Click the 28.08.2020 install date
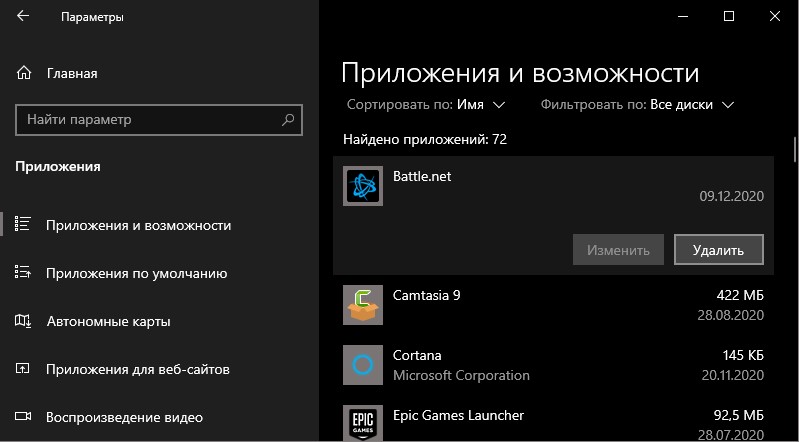 point(731,315)
